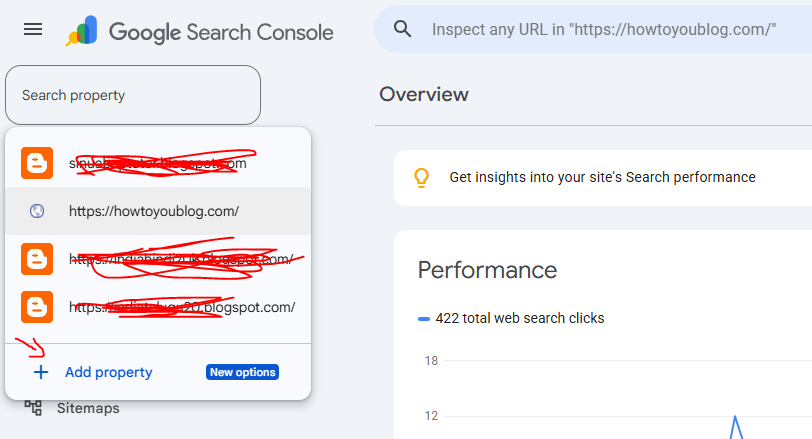Open the hamburger navigation menu
Viewport: 812px width, 439px height.
pos(33,30)
